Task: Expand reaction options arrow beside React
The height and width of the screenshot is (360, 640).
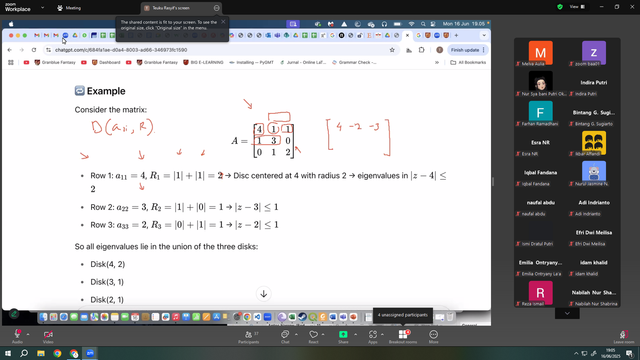Action: [x=323, y=334]
